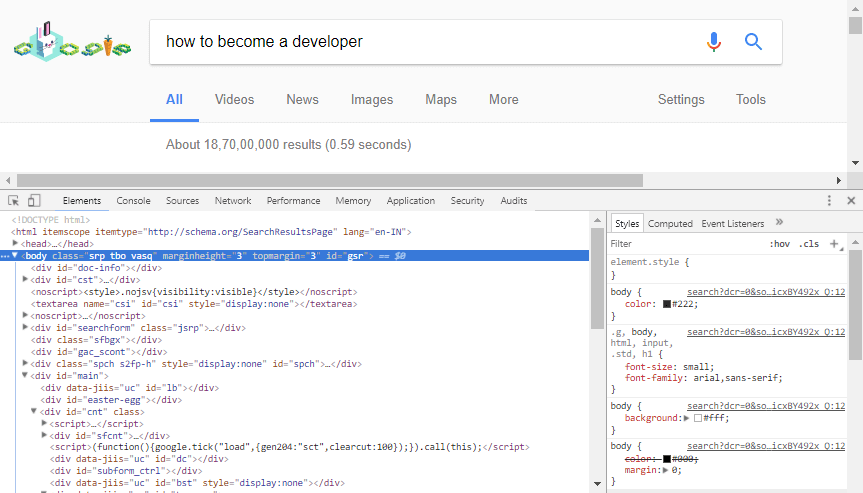
Task: Open source link of .g, body rule
Action: [x=766, y=332]
